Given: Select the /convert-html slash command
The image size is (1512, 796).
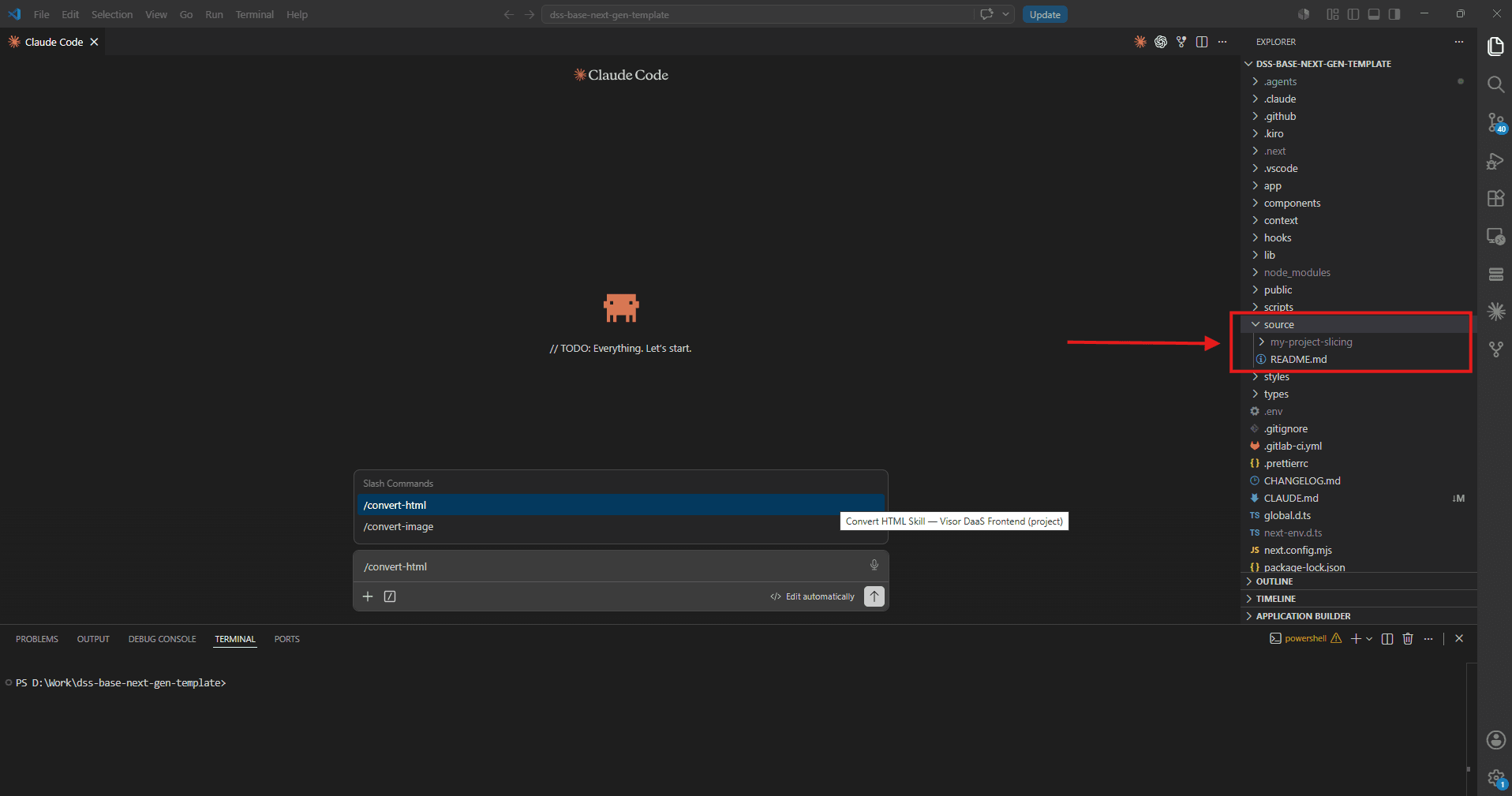Looking at the screenshot, I should click(x=621, y=505).
